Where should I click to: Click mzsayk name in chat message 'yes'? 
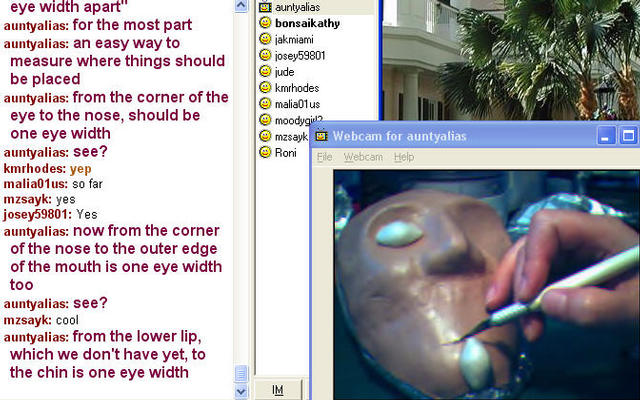point(27,199)
